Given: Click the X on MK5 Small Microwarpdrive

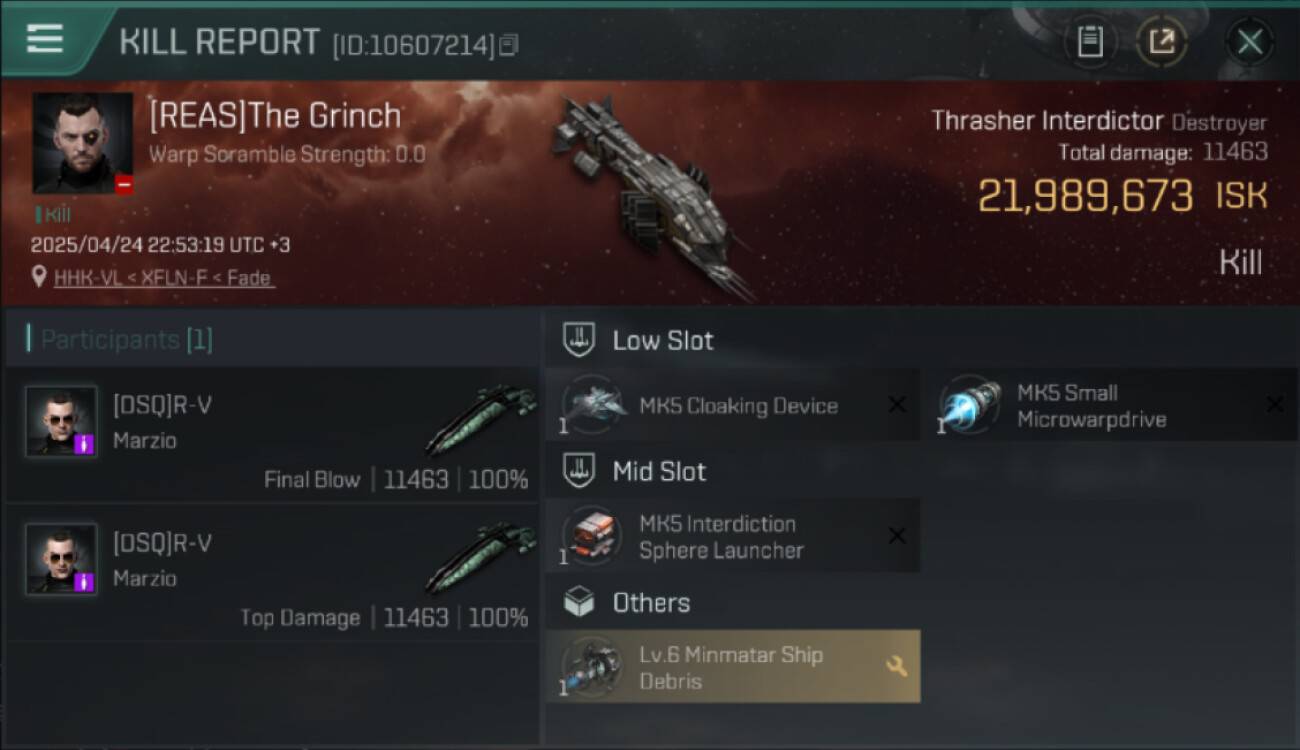Looking at the screenshot, I should (1275, 404).
